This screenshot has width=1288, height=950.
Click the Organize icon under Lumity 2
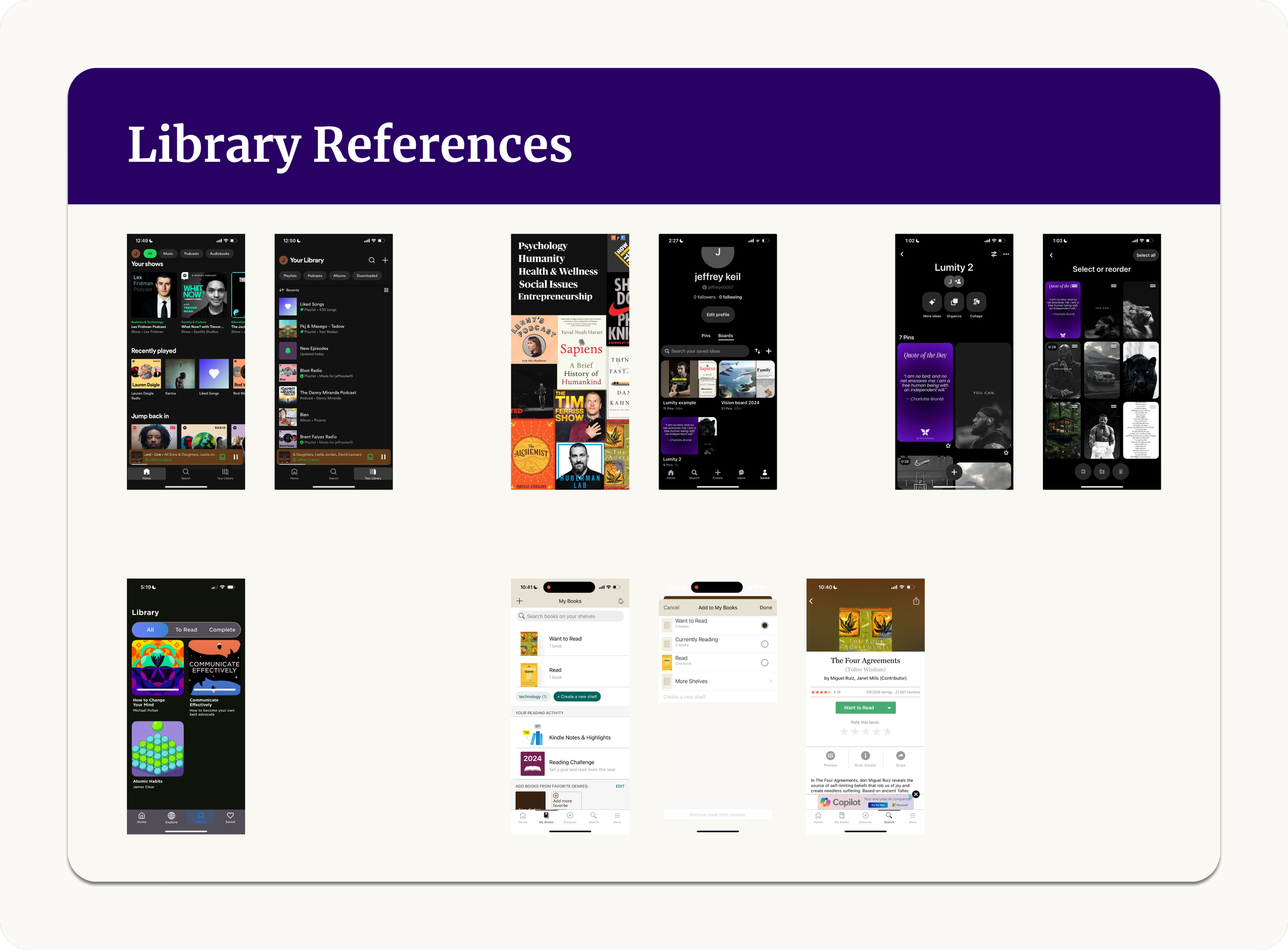tap(954, 302)
